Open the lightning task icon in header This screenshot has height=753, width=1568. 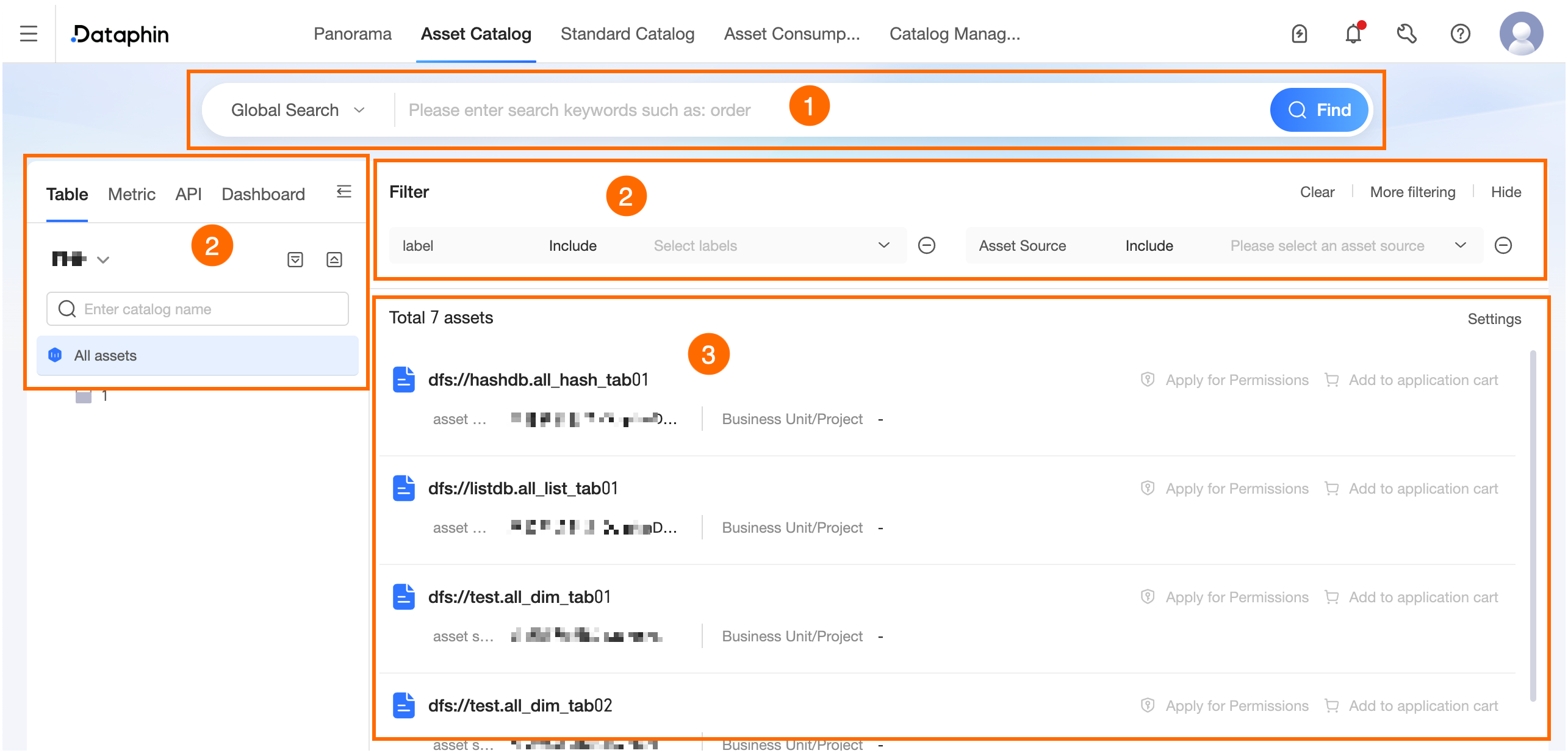point(1300,34)
